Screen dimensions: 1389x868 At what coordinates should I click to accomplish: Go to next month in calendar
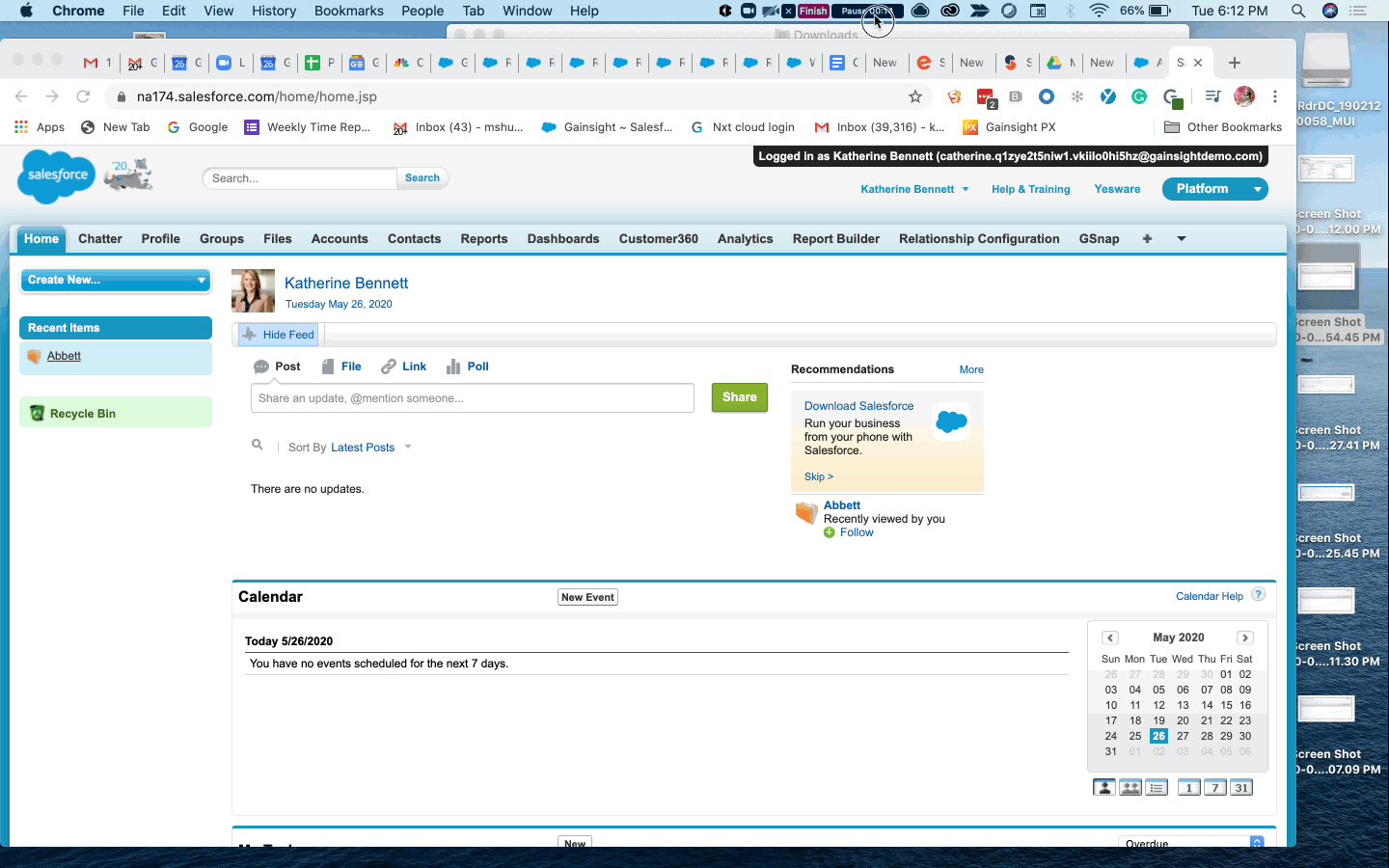[x=1245, y=637]
